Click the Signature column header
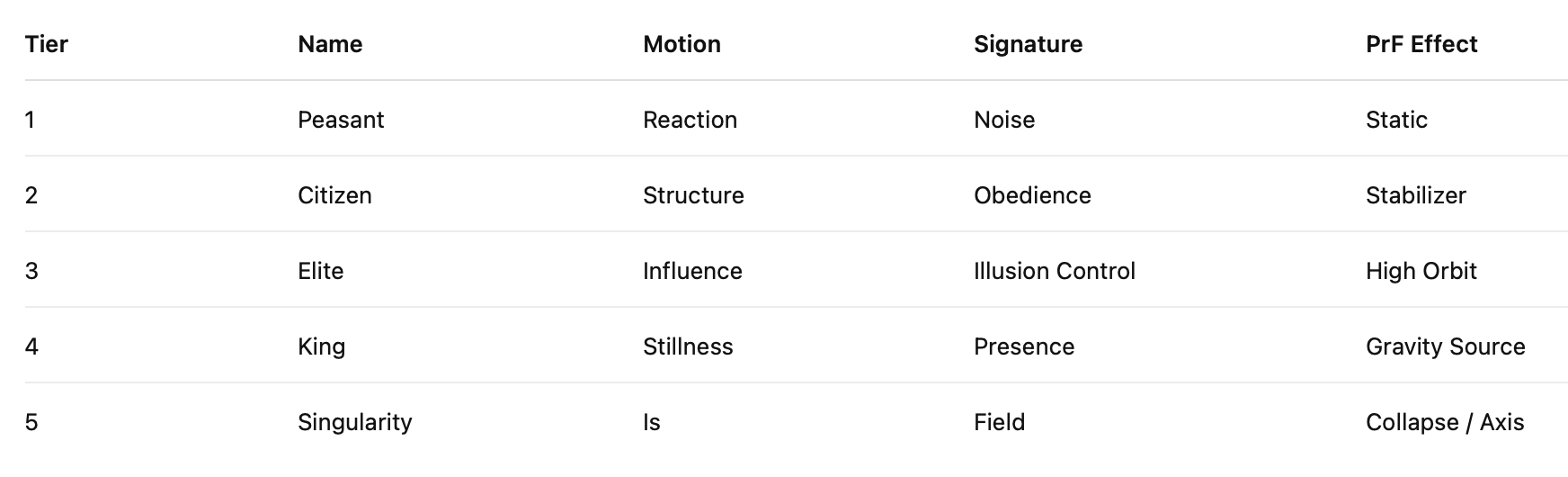This screenshot has height=477, width=1568. 1028,44
